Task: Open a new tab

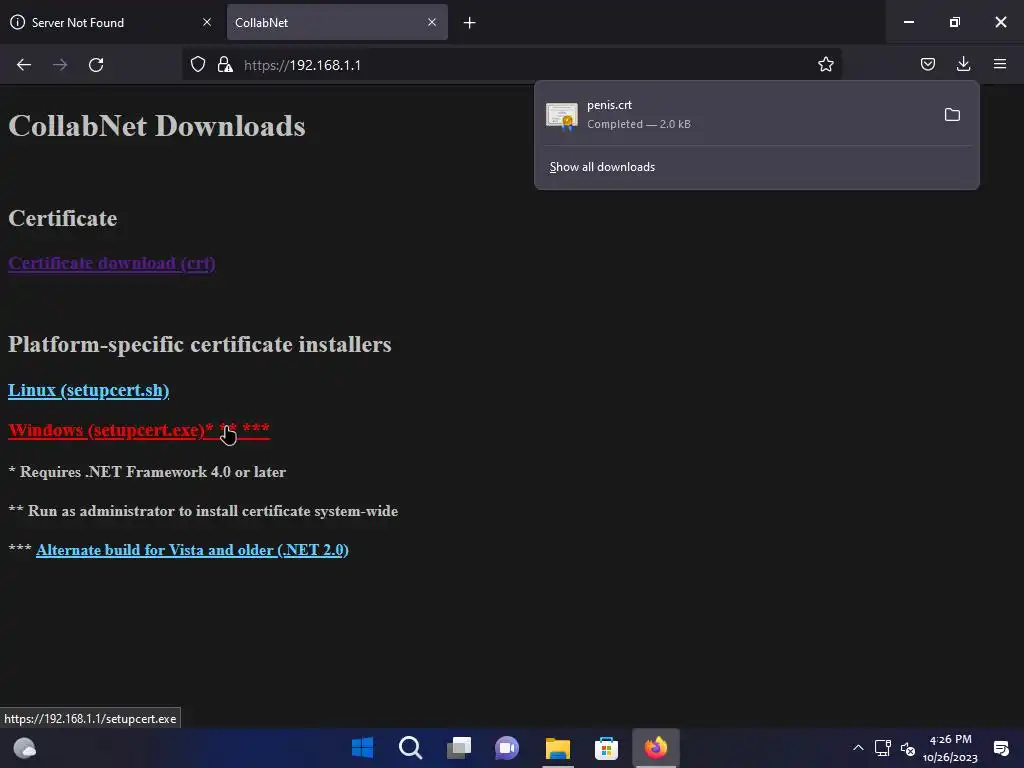Action: click(469, 23)
